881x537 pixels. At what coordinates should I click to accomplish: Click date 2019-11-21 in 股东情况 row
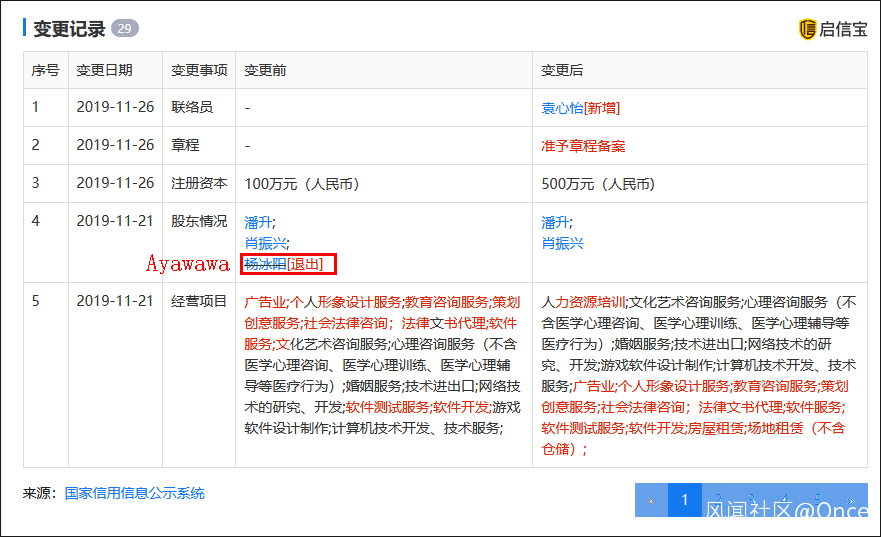click(115, 221)
